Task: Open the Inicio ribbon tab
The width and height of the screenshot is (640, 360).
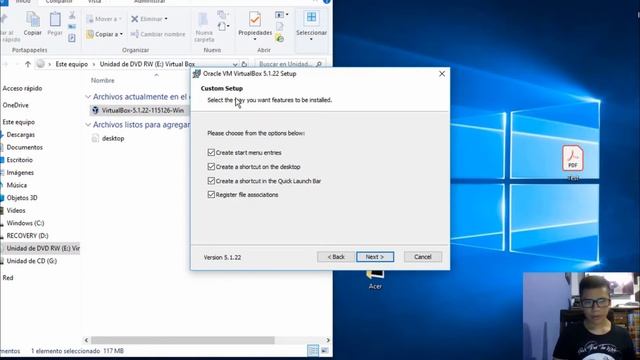Action: (x=23, y=2)
